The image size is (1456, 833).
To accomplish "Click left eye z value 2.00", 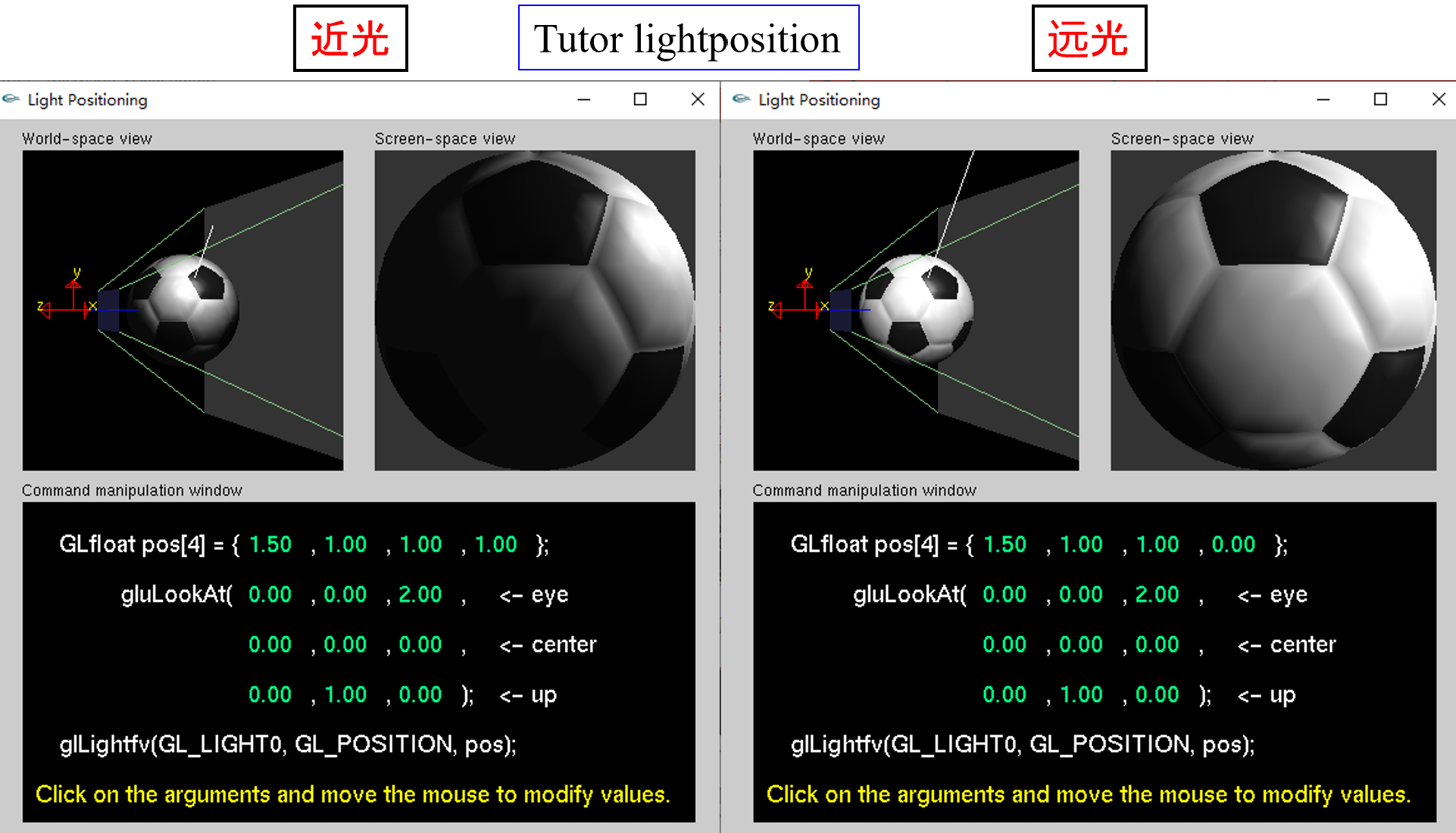I will [x=420, y=594].
